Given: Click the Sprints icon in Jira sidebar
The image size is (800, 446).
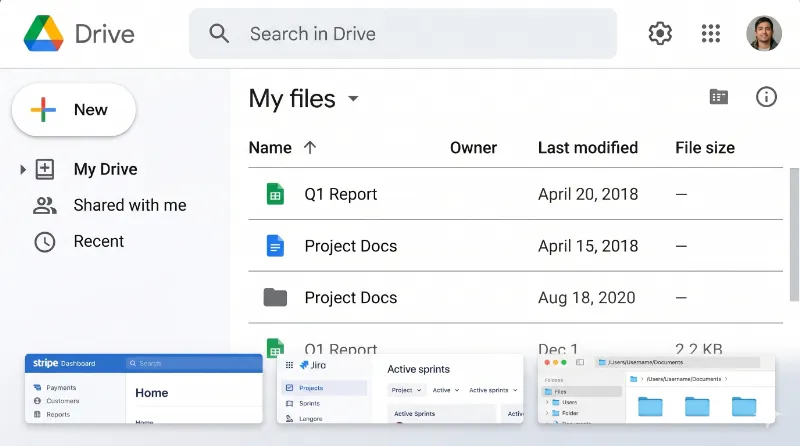Looking at the screenshot, I should [x=289, y=403].
